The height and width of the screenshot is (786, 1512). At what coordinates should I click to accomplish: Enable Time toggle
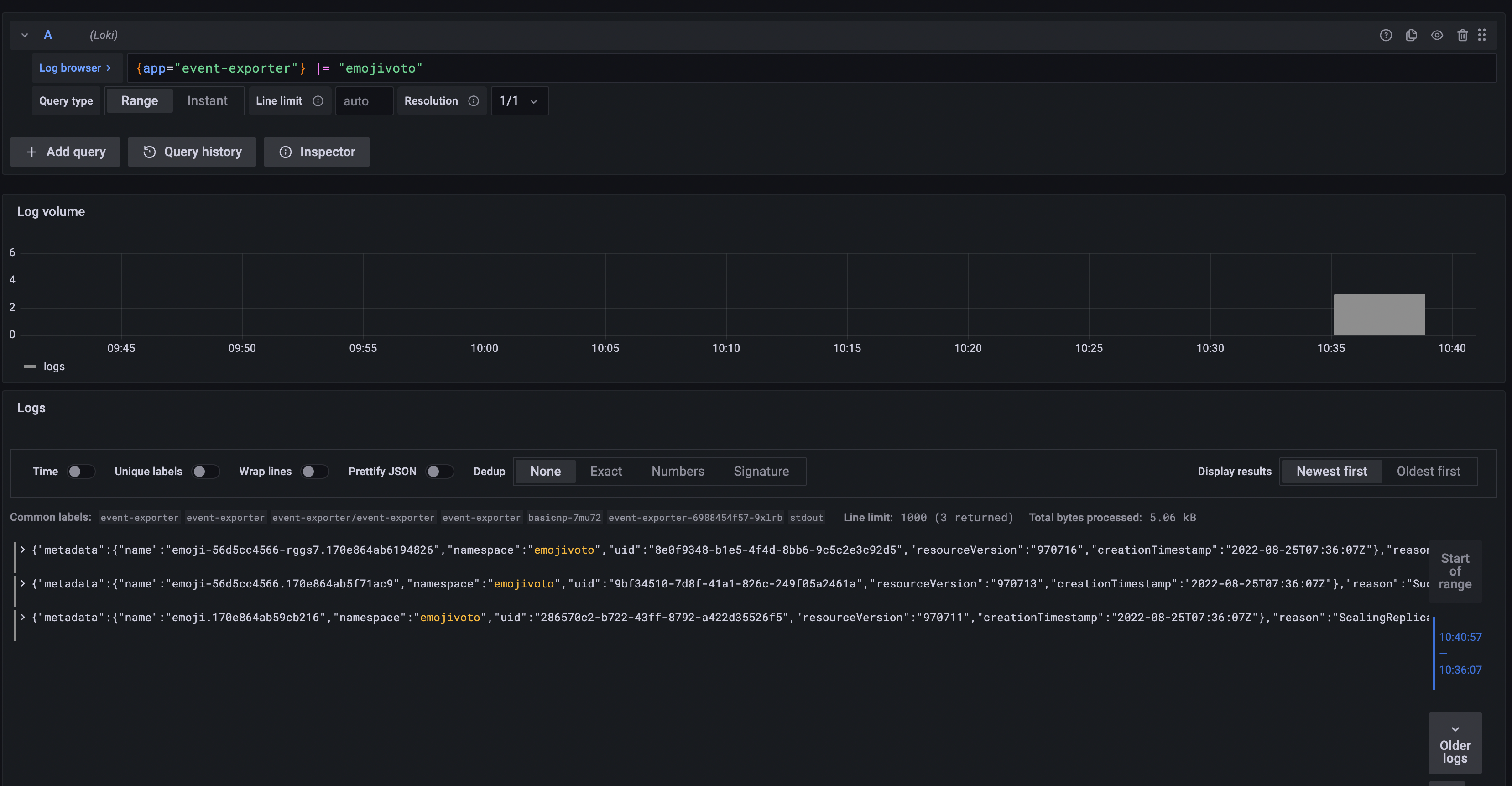80,472
